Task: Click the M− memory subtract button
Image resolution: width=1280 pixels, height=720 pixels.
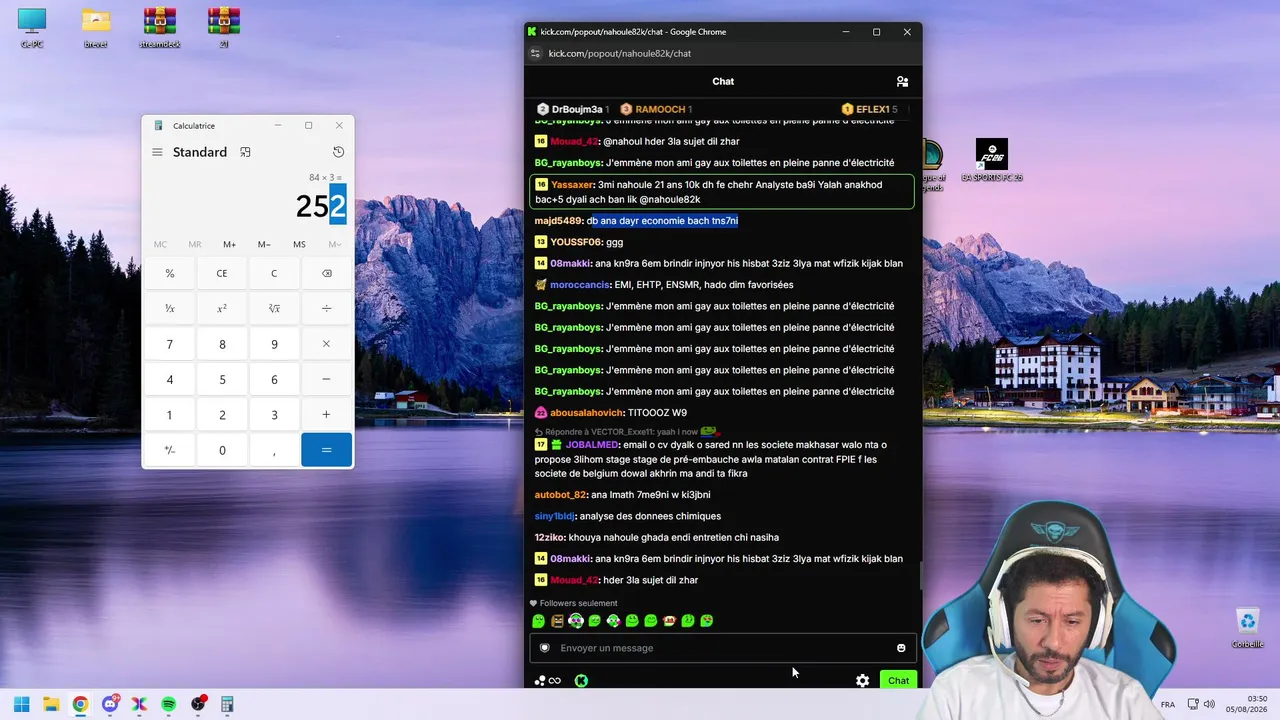Action: (264, 244)
